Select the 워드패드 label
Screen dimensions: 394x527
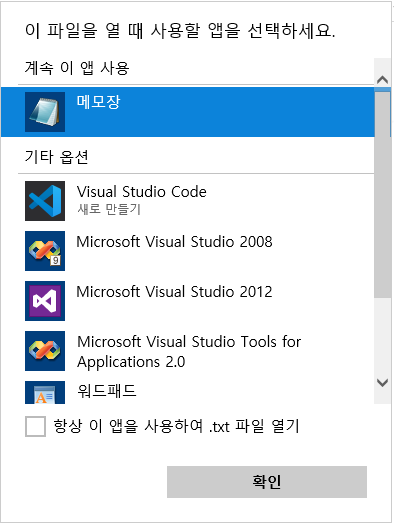[x=107, y=391]
